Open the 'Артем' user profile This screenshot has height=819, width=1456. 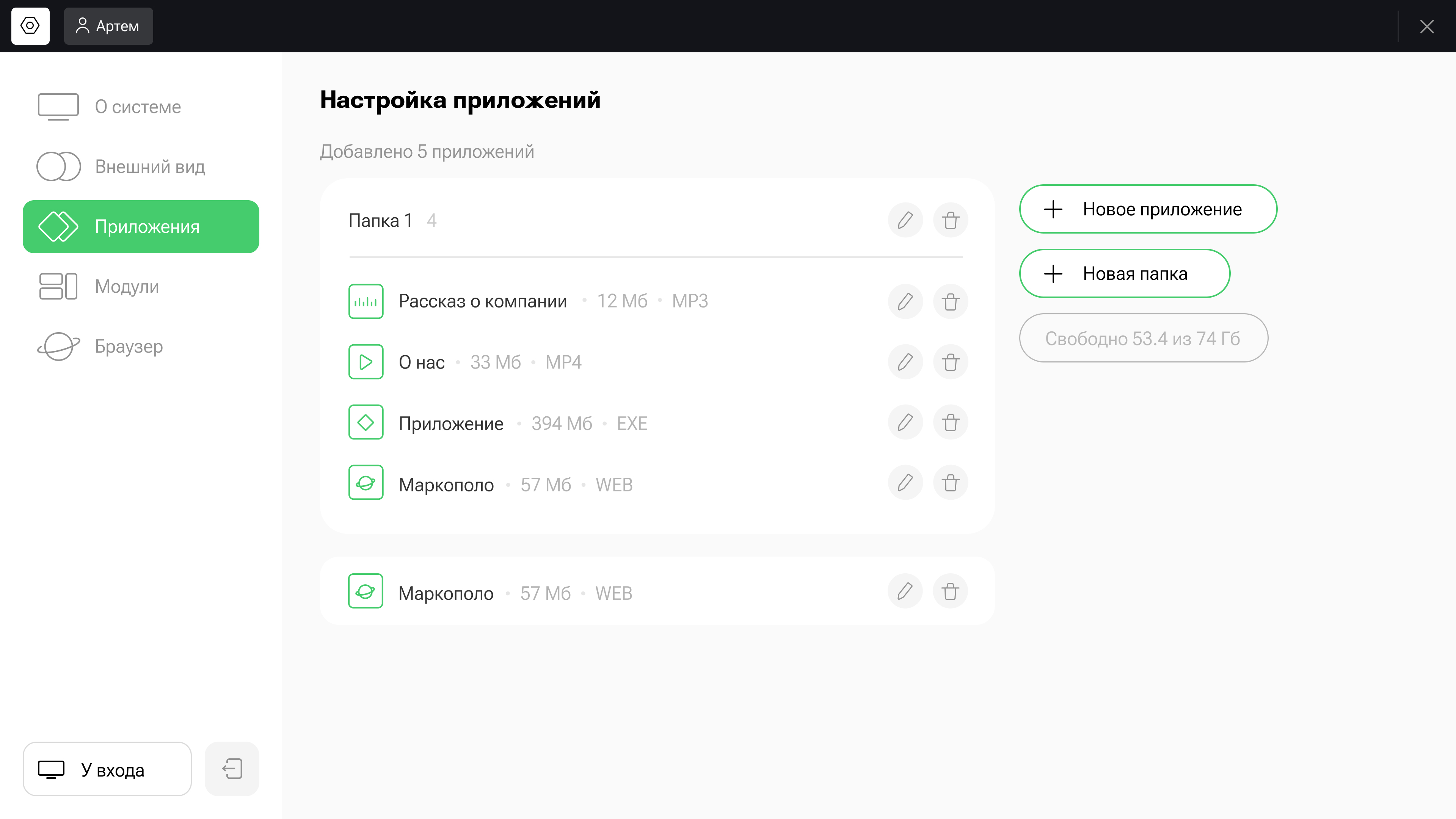click(x=108, y=26)
